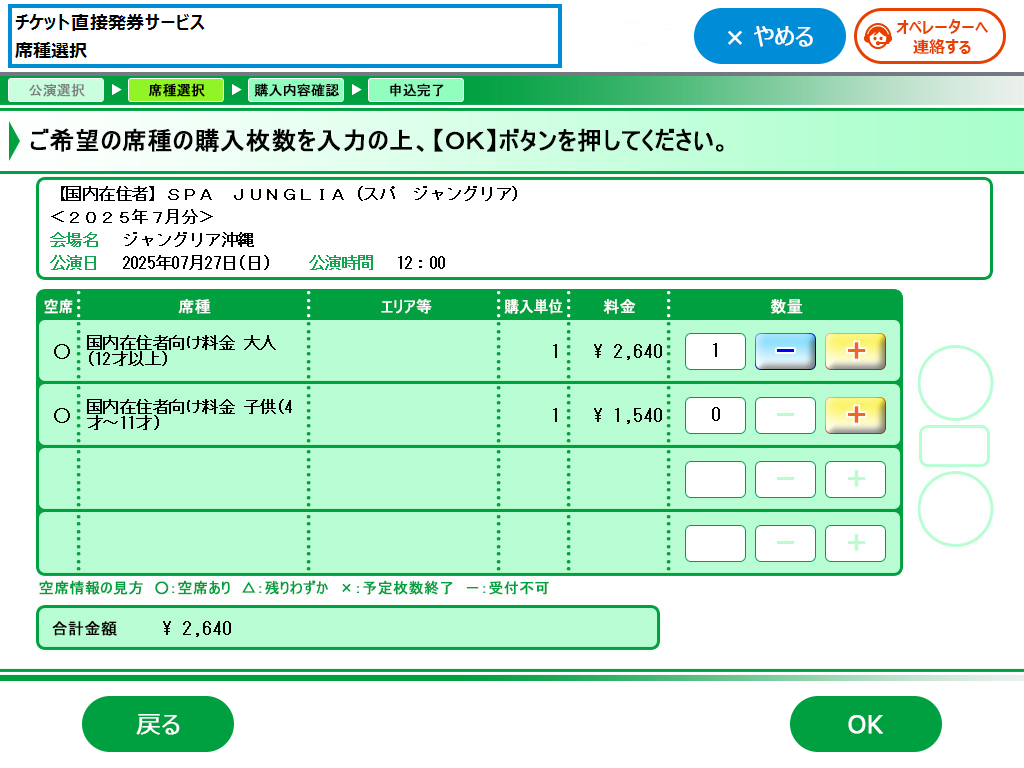Screen dimensions: 1024x768
Task: Click the performance date 2025年07月27日(日)
Action: click(196, 263)
